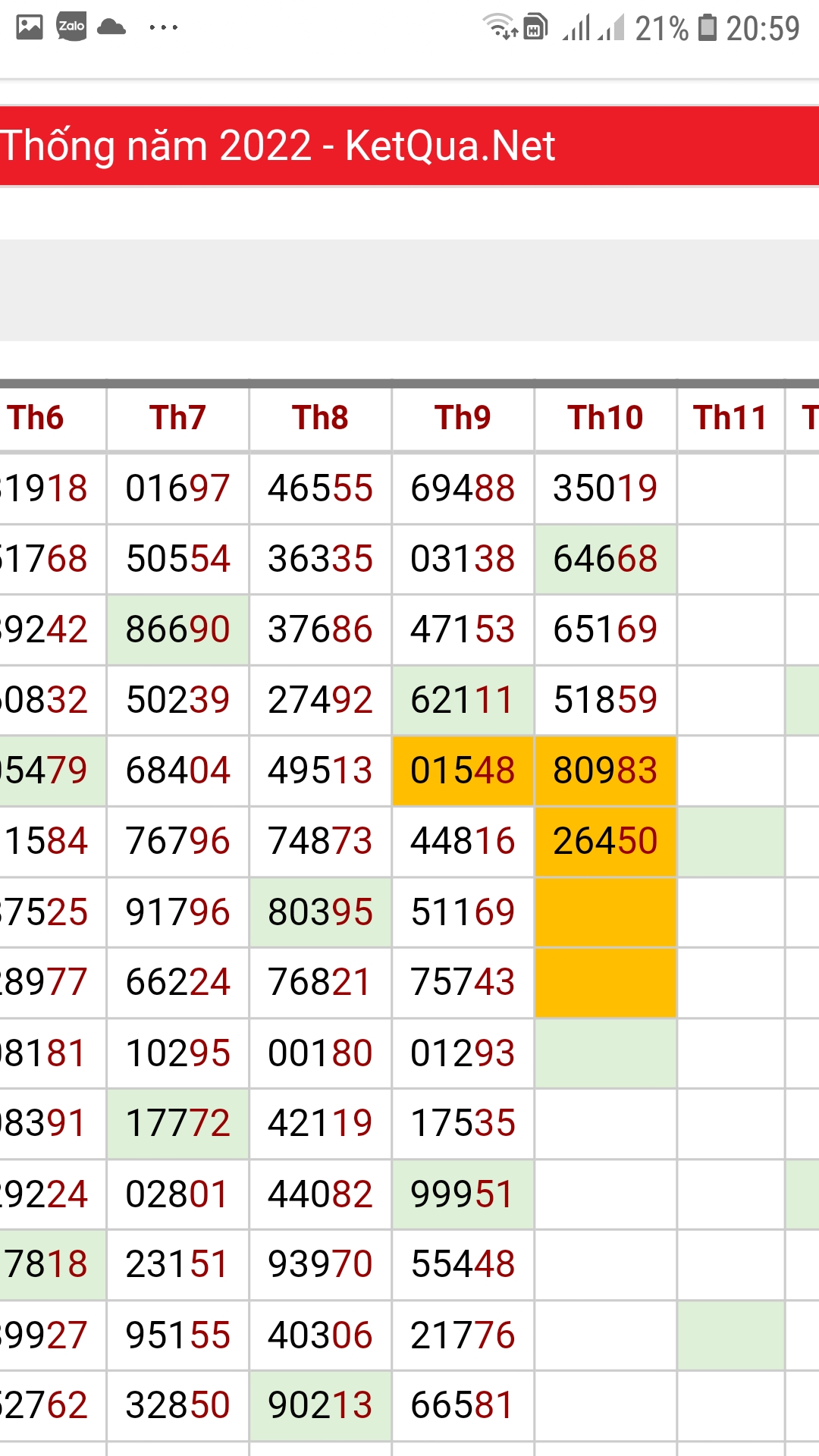
Task: Click result 46555 under Th8
Action: tap(320, 488)
